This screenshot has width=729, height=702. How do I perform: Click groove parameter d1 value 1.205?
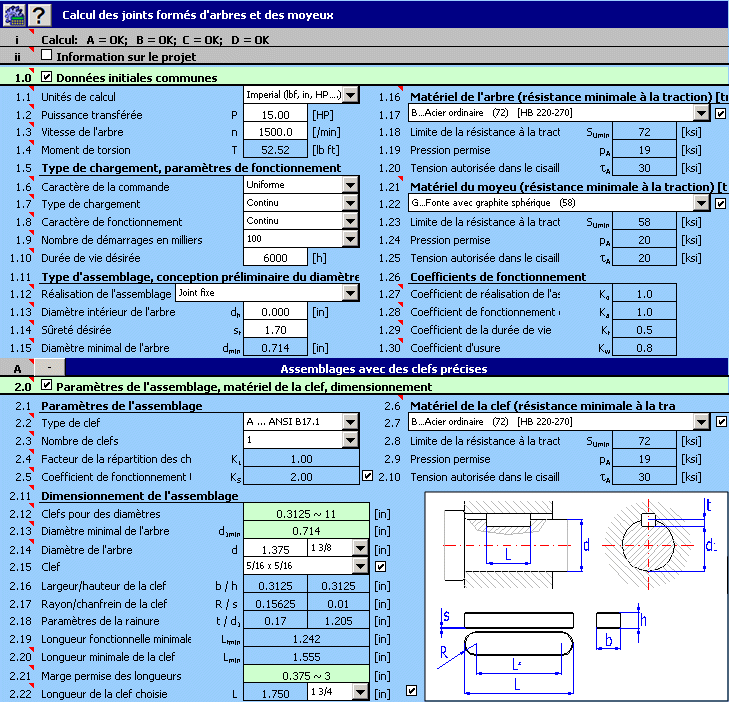point(338,621)
